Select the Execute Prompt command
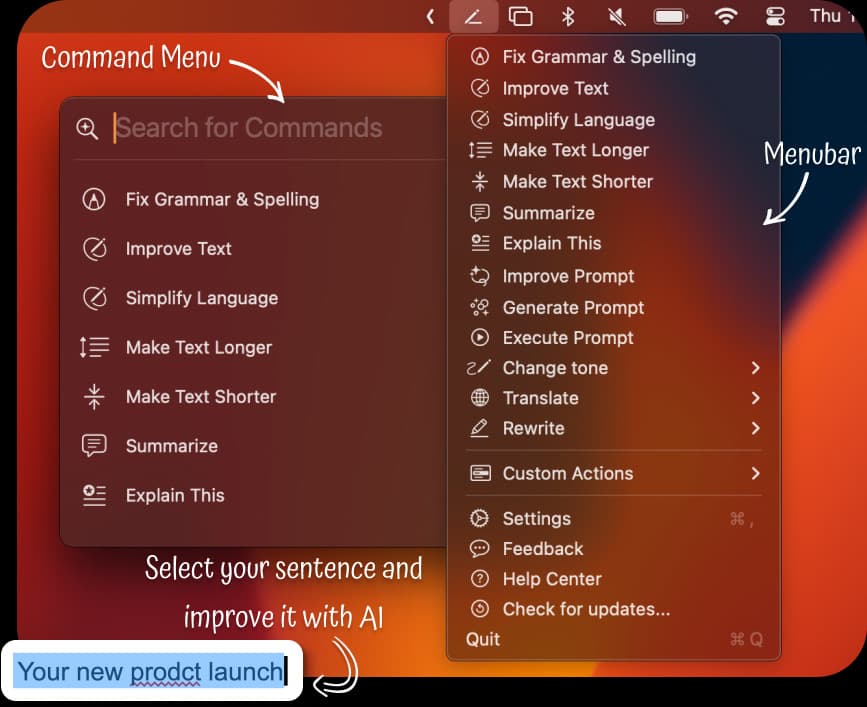This screenshot has height=707, width=867. click(568, 338)
